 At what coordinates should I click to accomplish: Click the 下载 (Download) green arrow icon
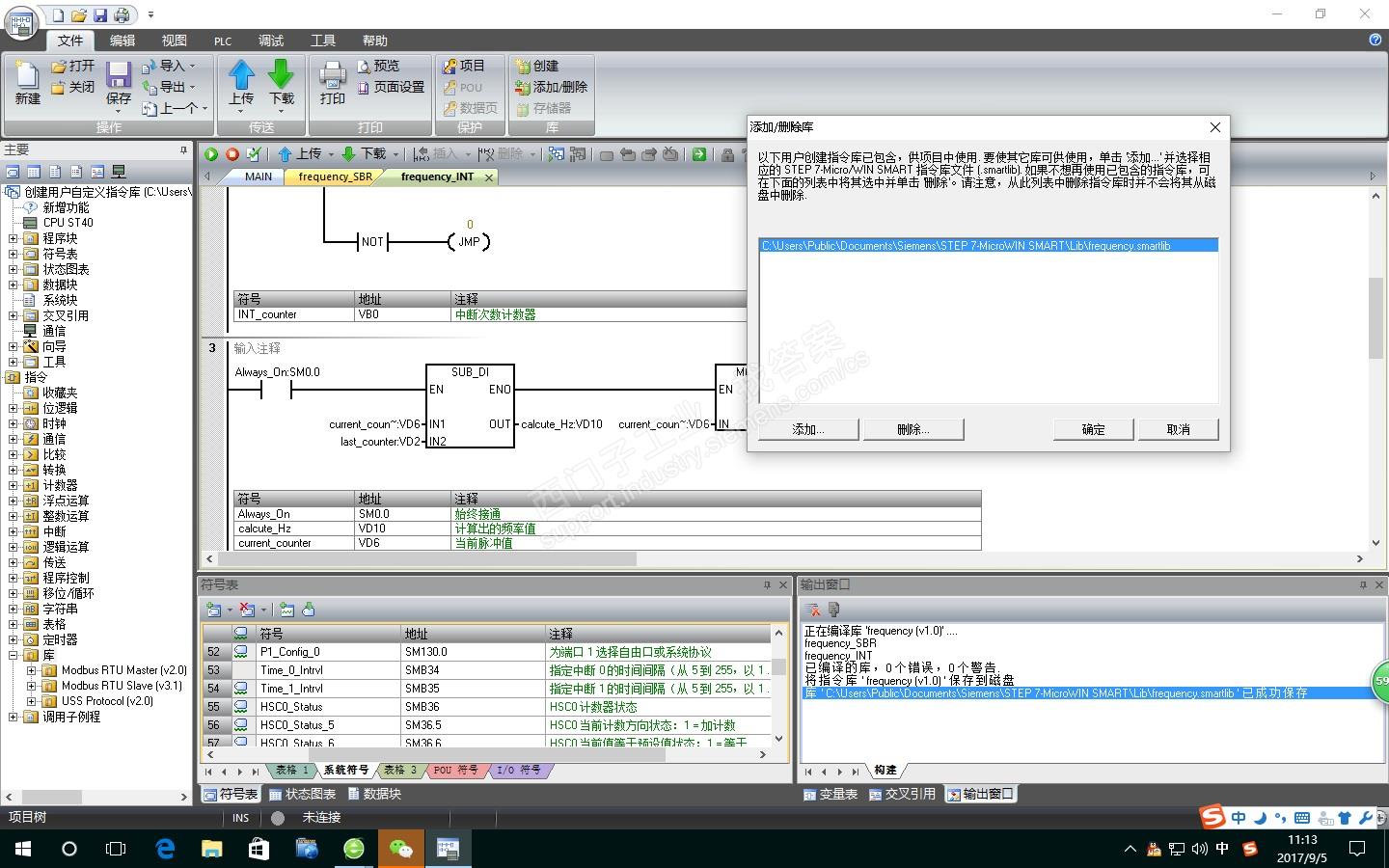(x=282, y=75)
